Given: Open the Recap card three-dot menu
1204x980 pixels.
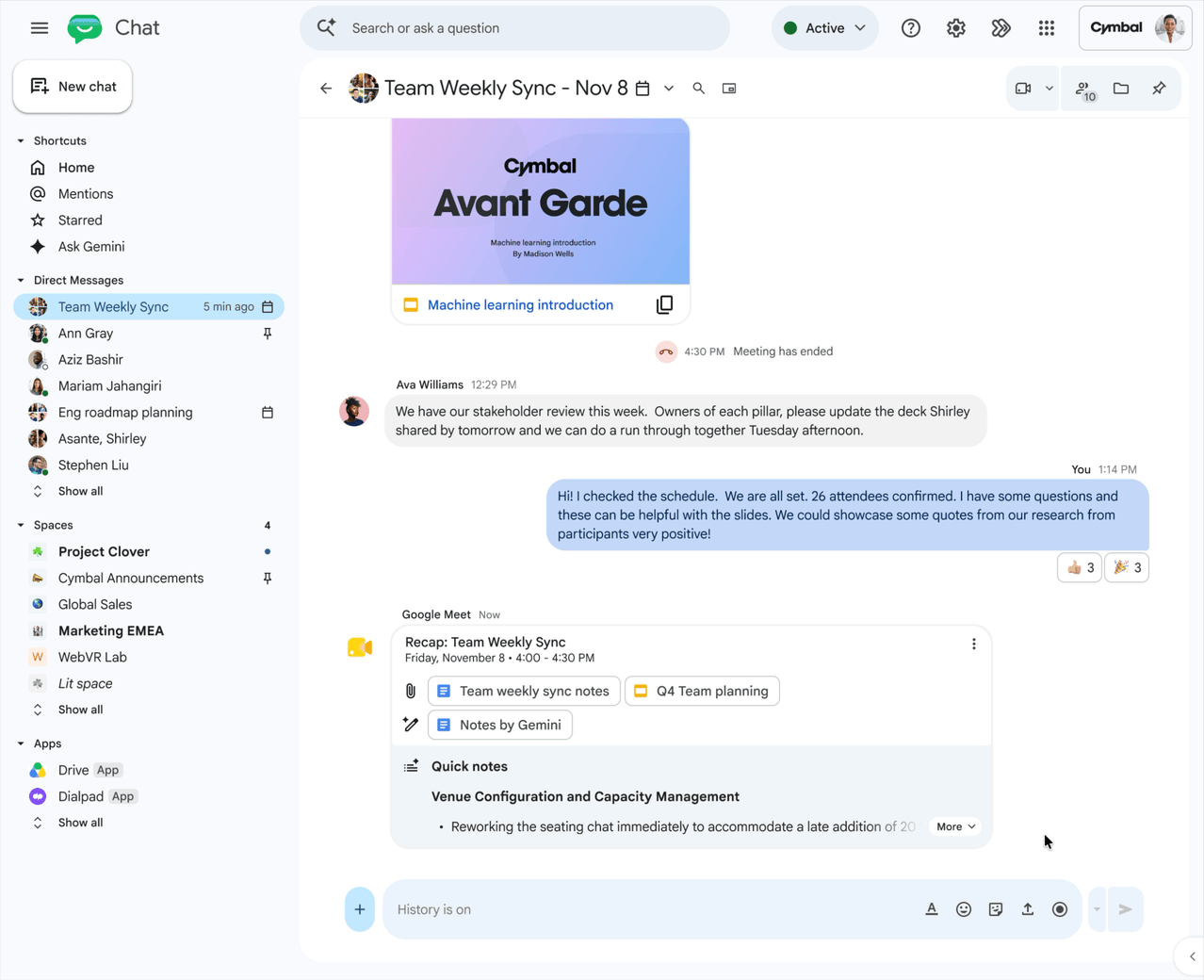Looking at the screenshot, I should tap(974, 645).
